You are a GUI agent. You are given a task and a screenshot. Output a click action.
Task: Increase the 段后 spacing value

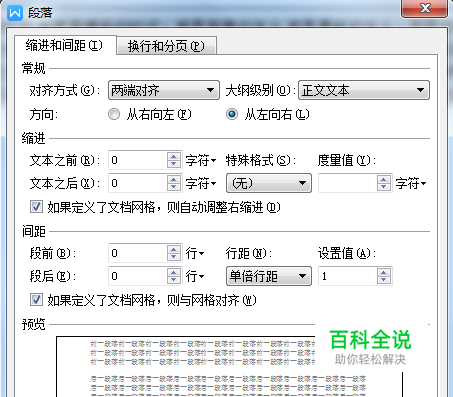174,272
